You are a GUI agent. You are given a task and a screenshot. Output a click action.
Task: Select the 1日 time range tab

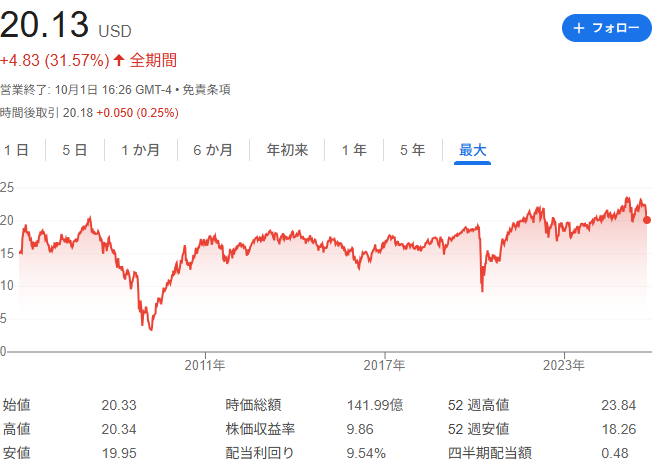pos(17,150)
